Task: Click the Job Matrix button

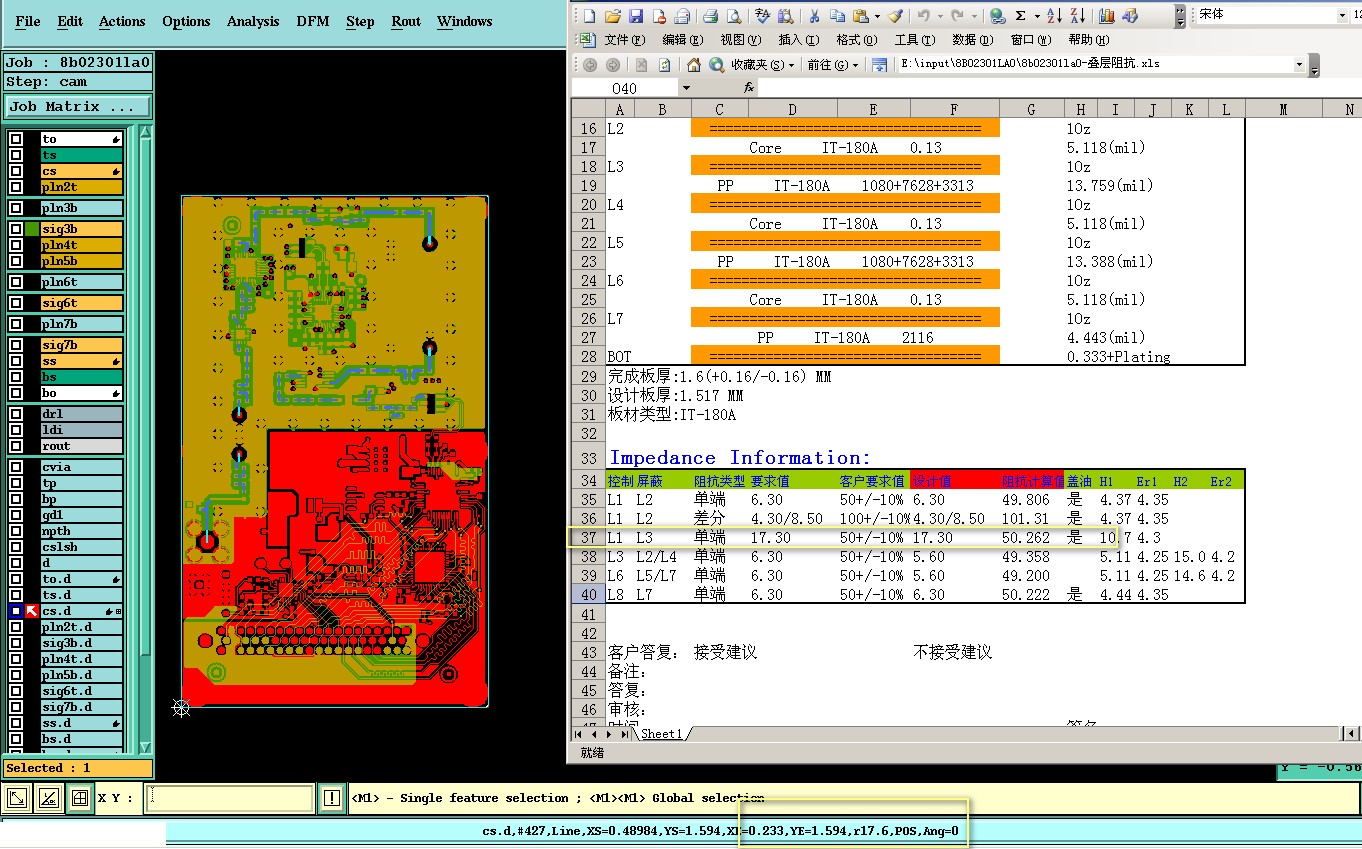Action: click(x=78, y=106)
